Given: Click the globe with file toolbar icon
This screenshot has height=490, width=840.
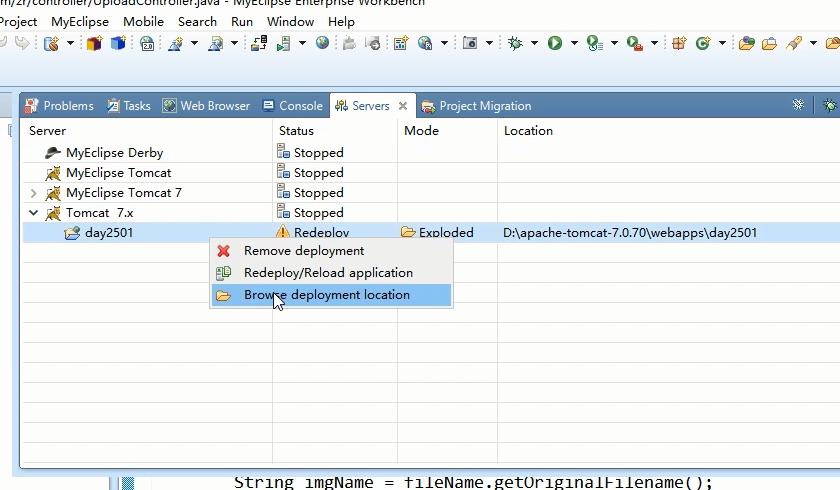Looking at the screenshot, I should coord(425,43).
